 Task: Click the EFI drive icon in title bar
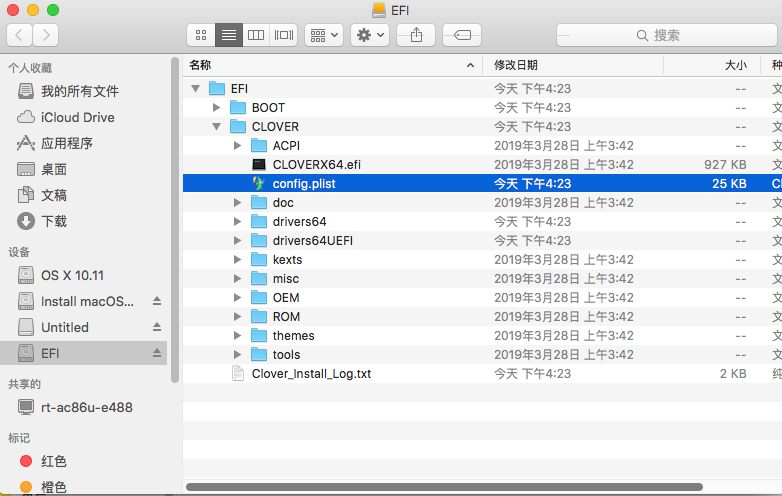click(x=379, y=10)
